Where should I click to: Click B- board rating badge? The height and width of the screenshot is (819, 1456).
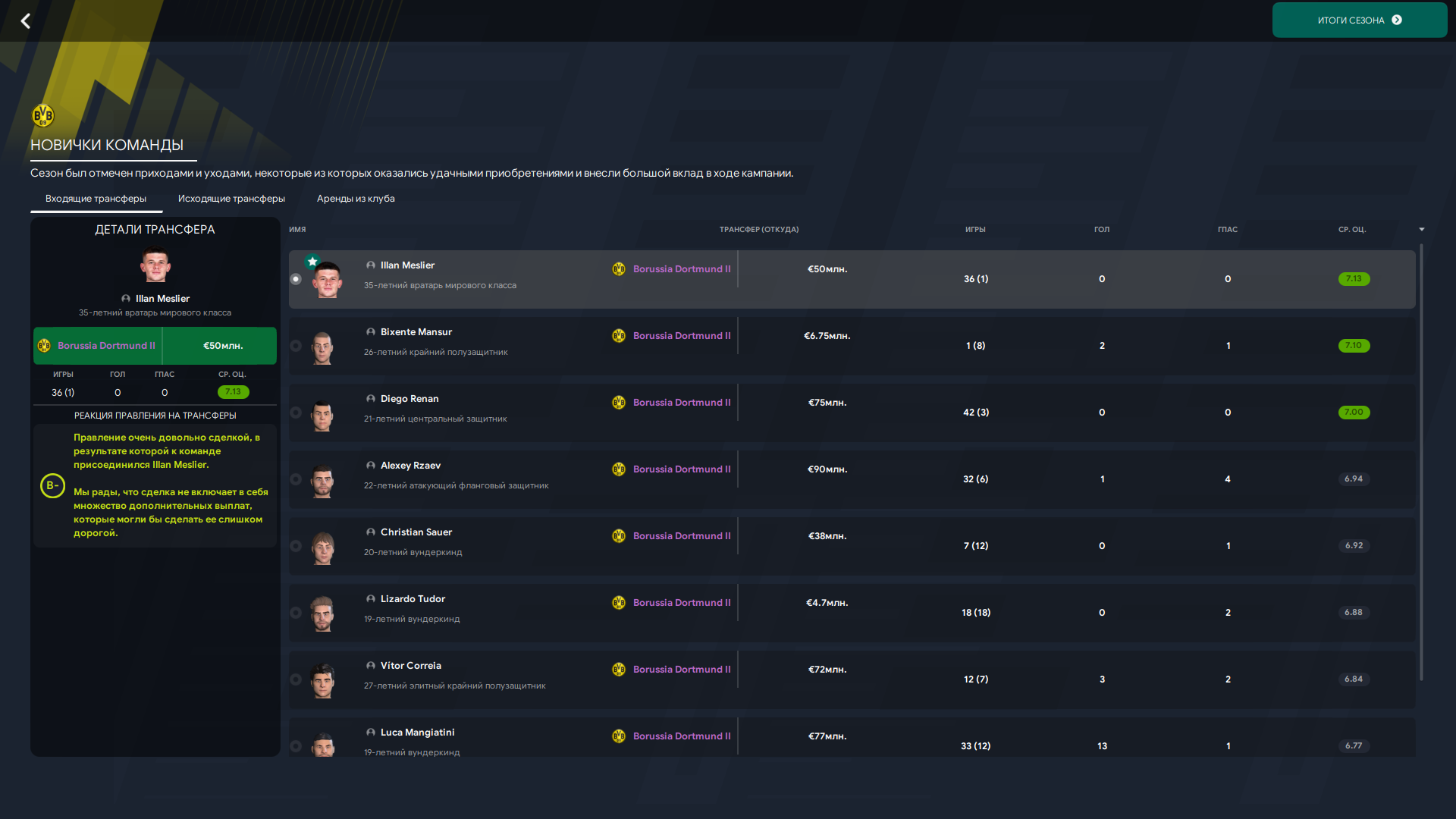(x=52, y=485)
